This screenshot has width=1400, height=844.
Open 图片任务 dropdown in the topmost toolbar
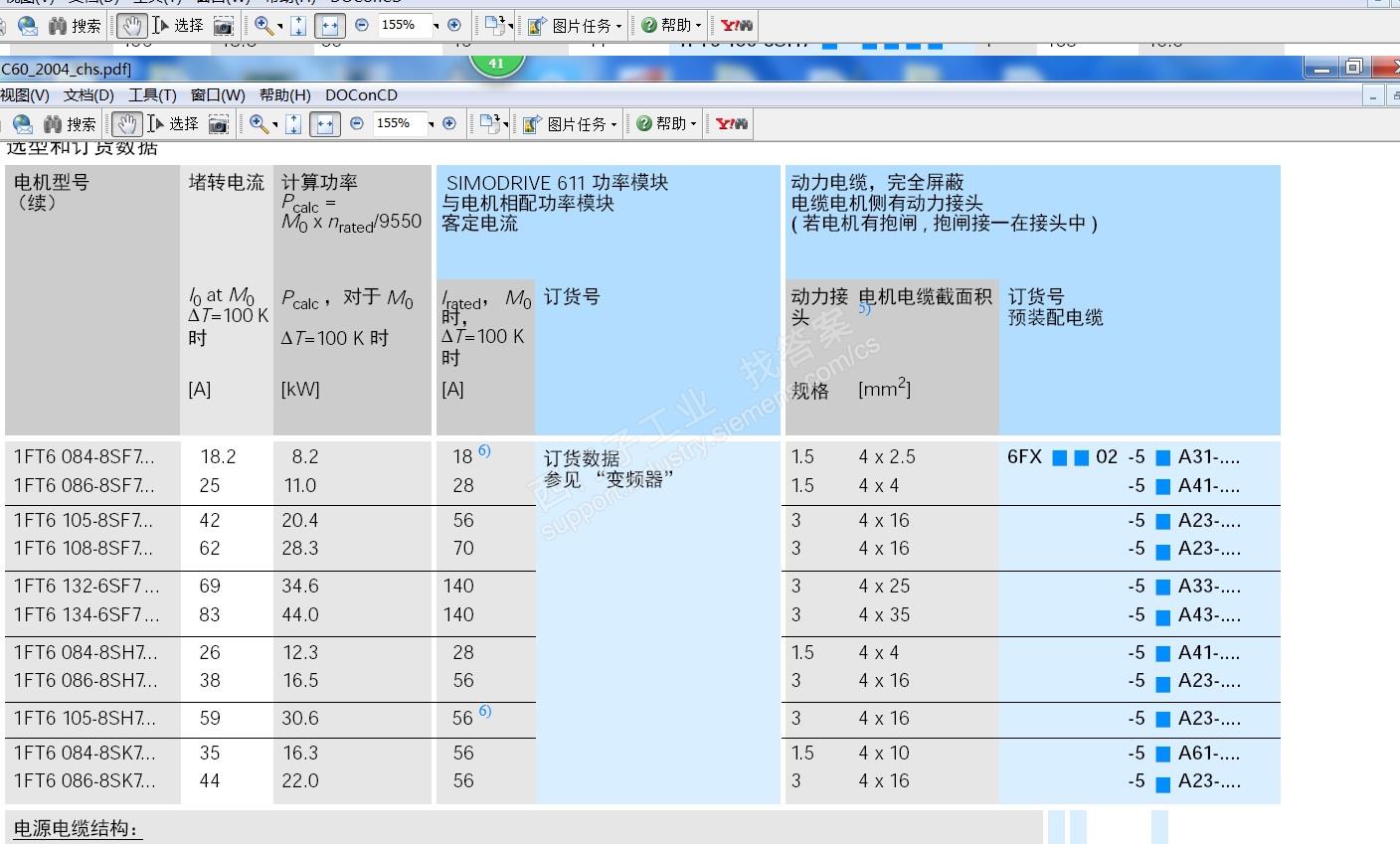click(x=576, y=25)
